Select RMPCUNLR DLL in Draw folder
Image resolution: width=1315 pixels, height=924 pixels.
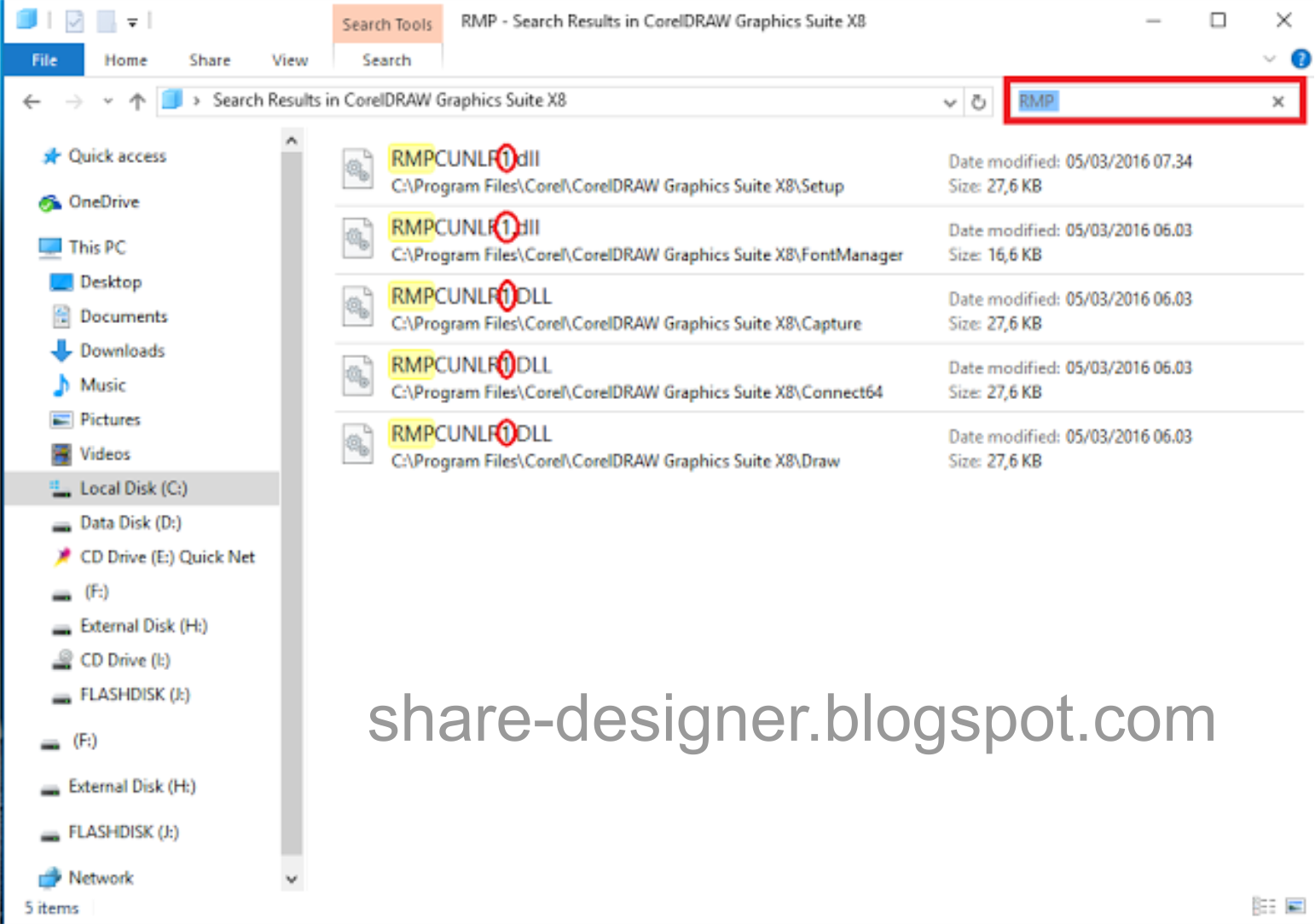coord(819,447)
